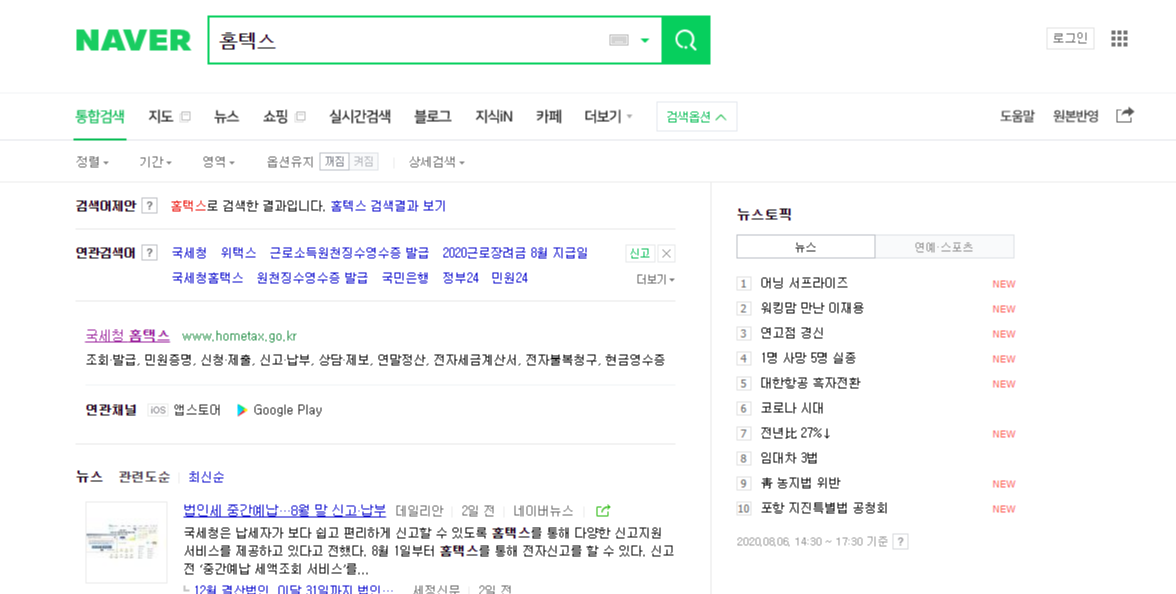The image size is (1176, 594).
Task: Click the news article thumbnail image
Action: 126,542
